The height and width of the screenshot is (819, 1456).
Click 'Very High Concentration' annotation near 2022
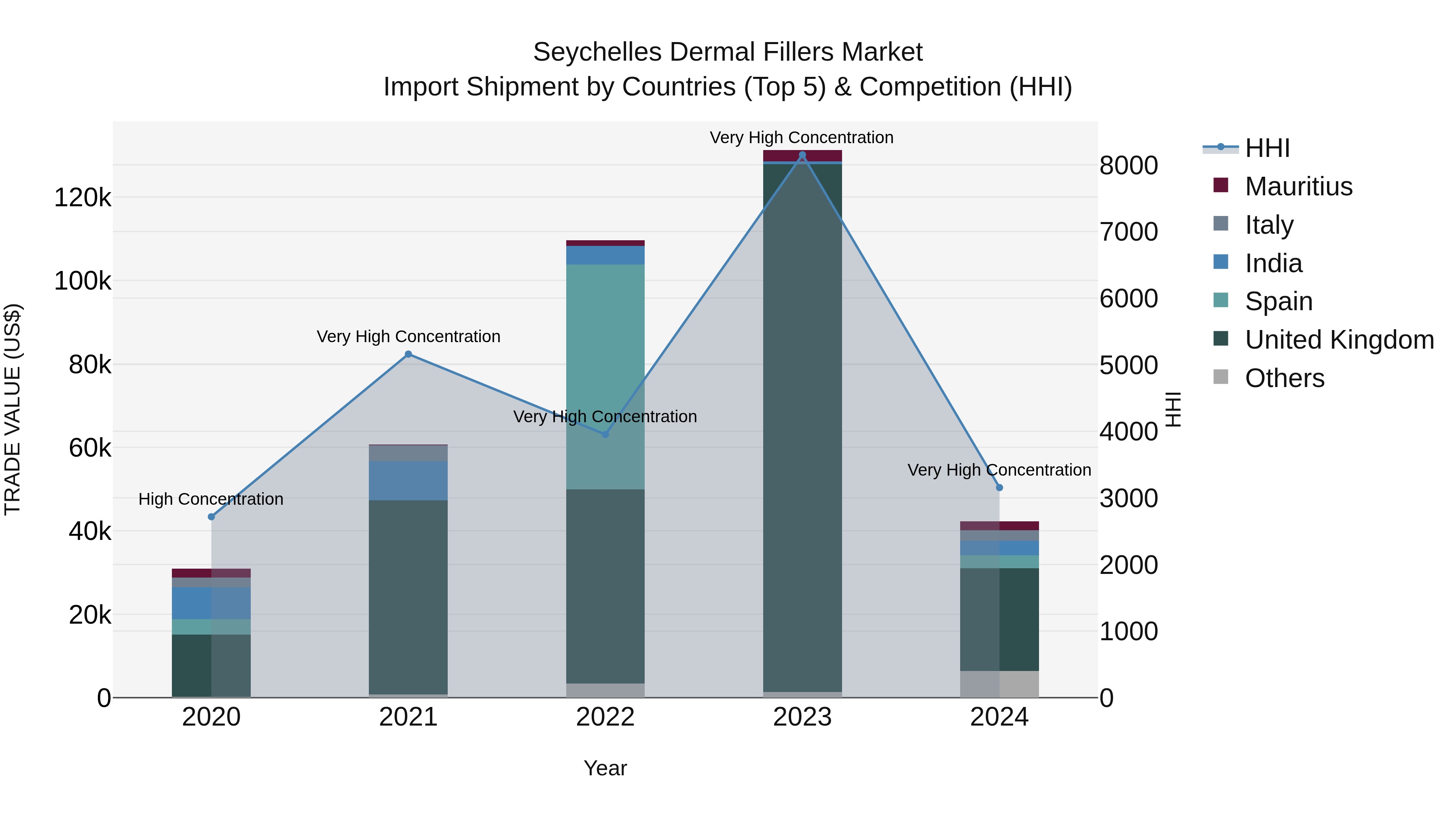coord(605,417)
